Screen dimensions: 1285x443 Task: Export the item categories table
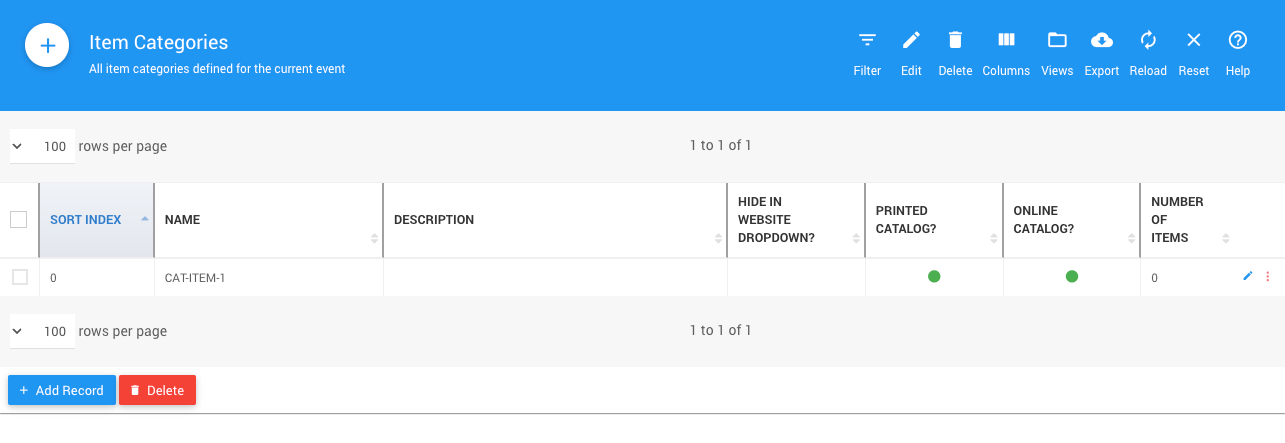pos(1101,42)
